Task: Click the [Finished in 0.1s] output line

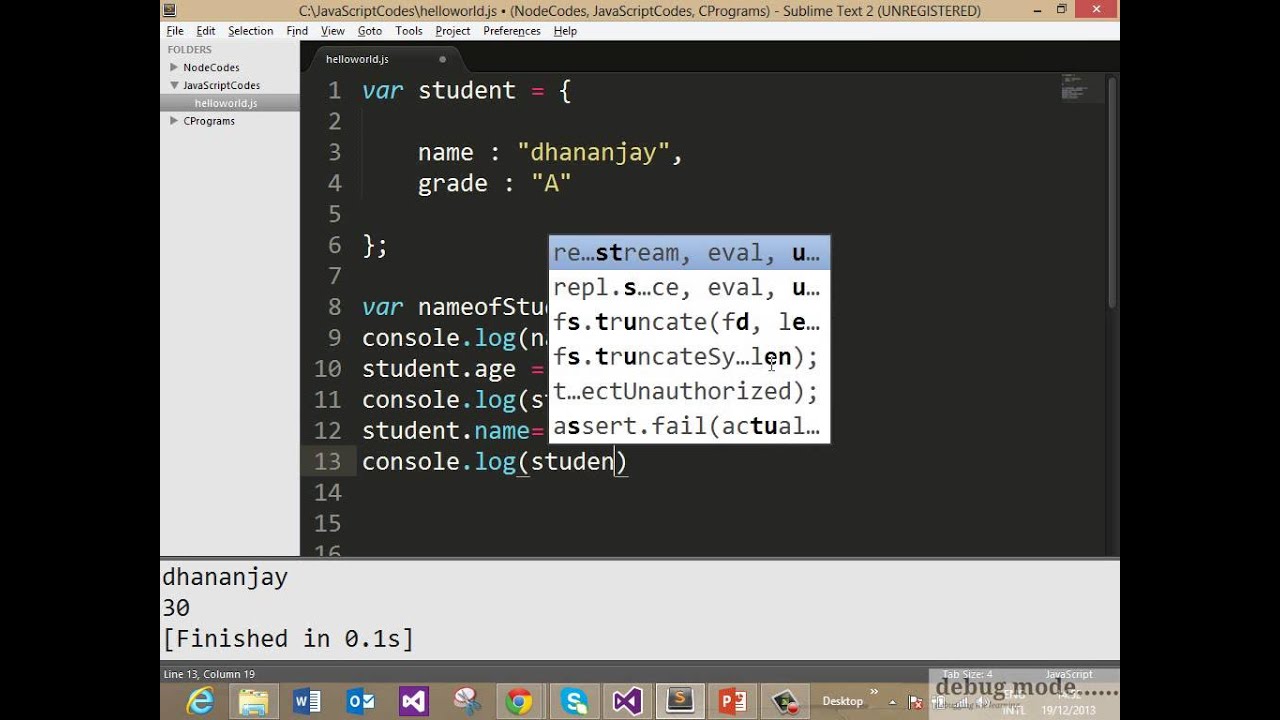Action: click(288, 639)
